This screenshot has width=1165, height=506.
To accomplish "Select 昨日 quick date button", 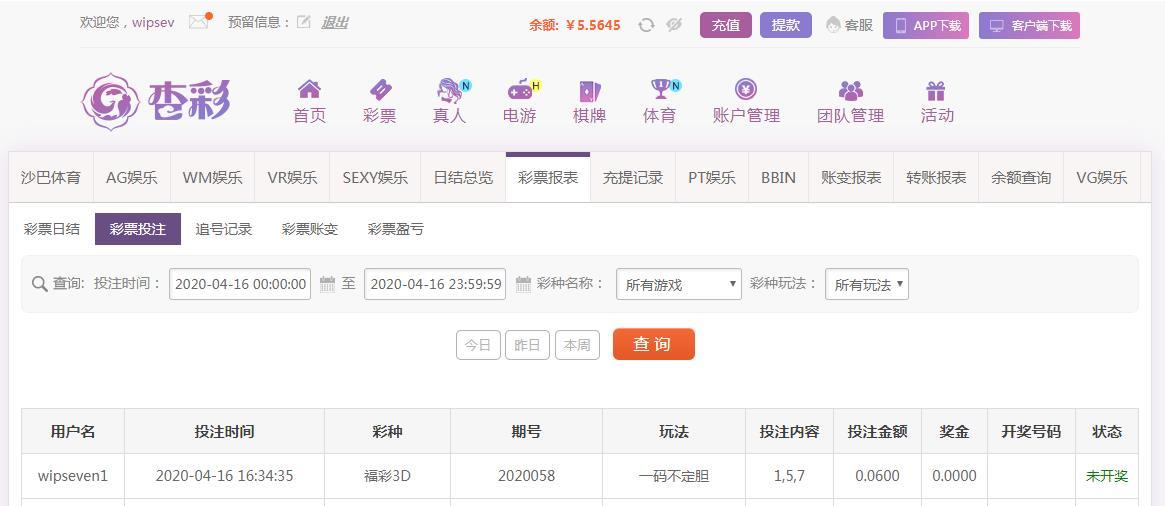I will 528,345.
